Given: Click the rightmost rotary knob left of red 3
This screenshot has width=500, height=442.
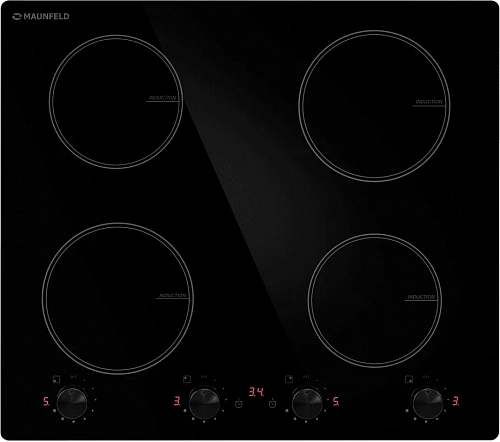Looking at the screenshot, I should [x=428, y=403].
